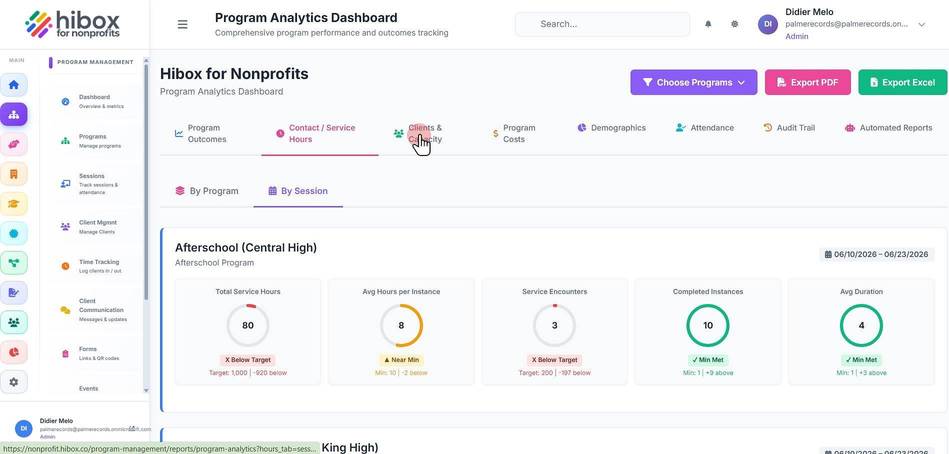Open the settings gear in left rail
Screen dimensions: 949x454
pyautogui.click(x=13, y=382)
